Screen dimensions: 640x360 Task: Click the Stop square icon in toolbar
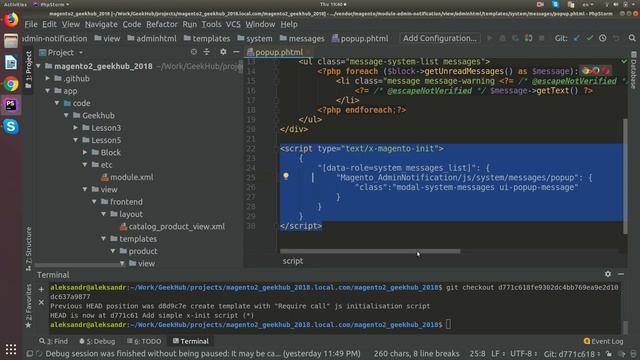click(542, 38)
